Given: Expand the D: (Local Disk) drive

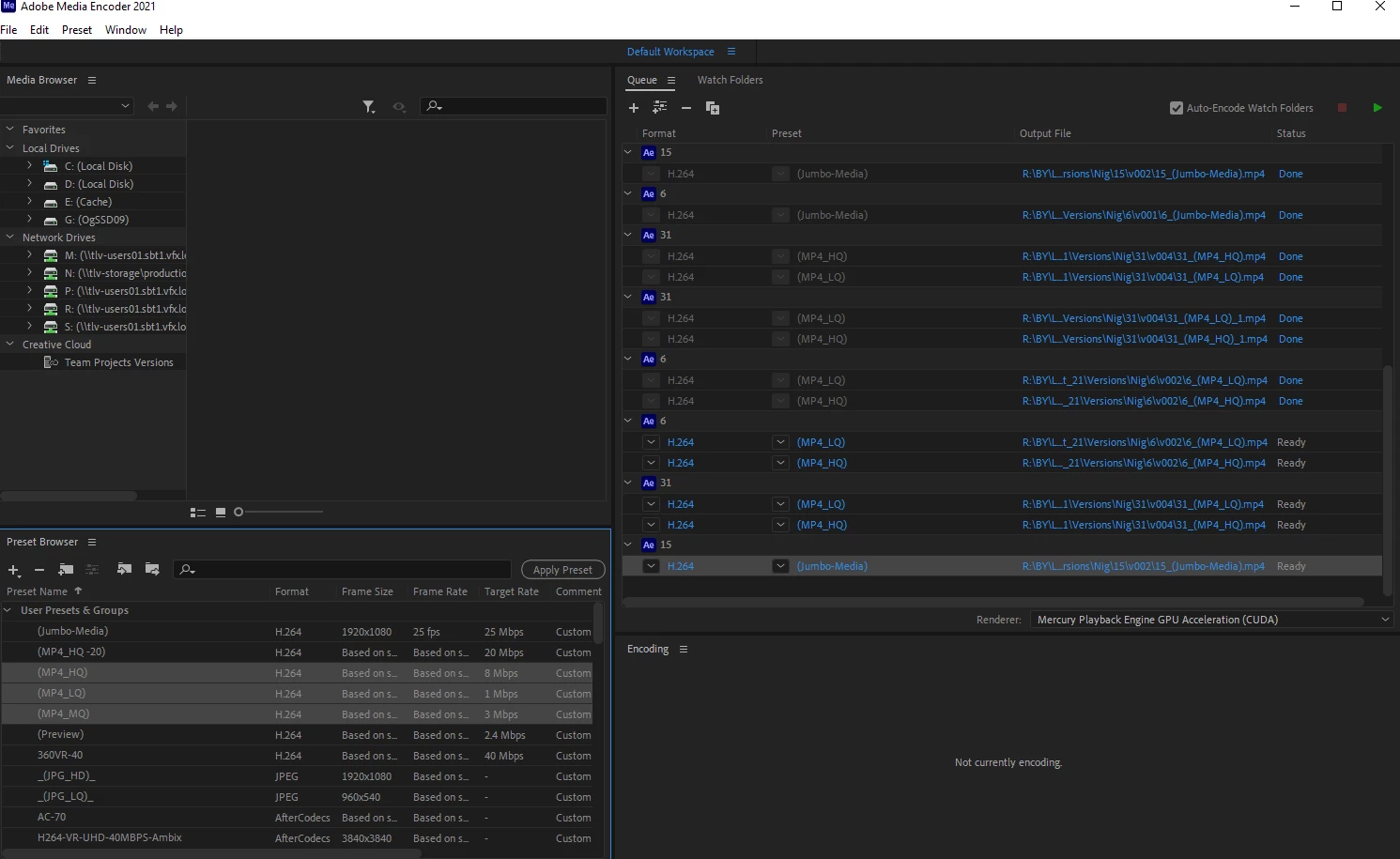Looking at the screenshot, I should 29,184.
